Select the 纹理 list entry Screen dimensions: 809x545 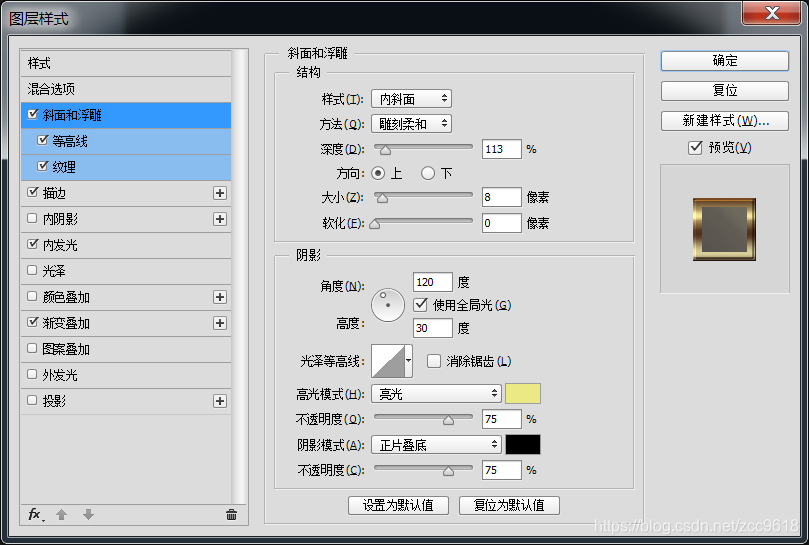coord(126,167)
